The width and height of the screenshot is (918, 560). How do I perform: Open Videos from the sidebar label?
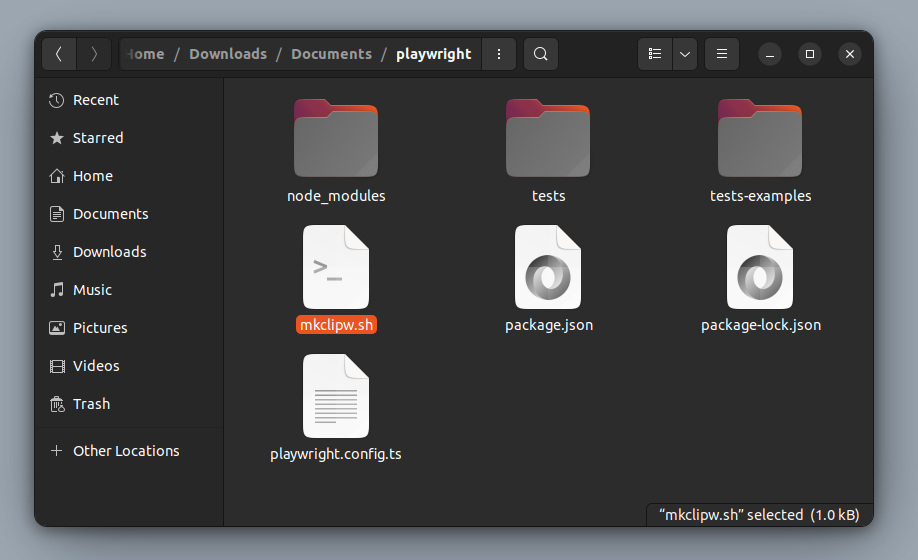click(x=96, y=366)
